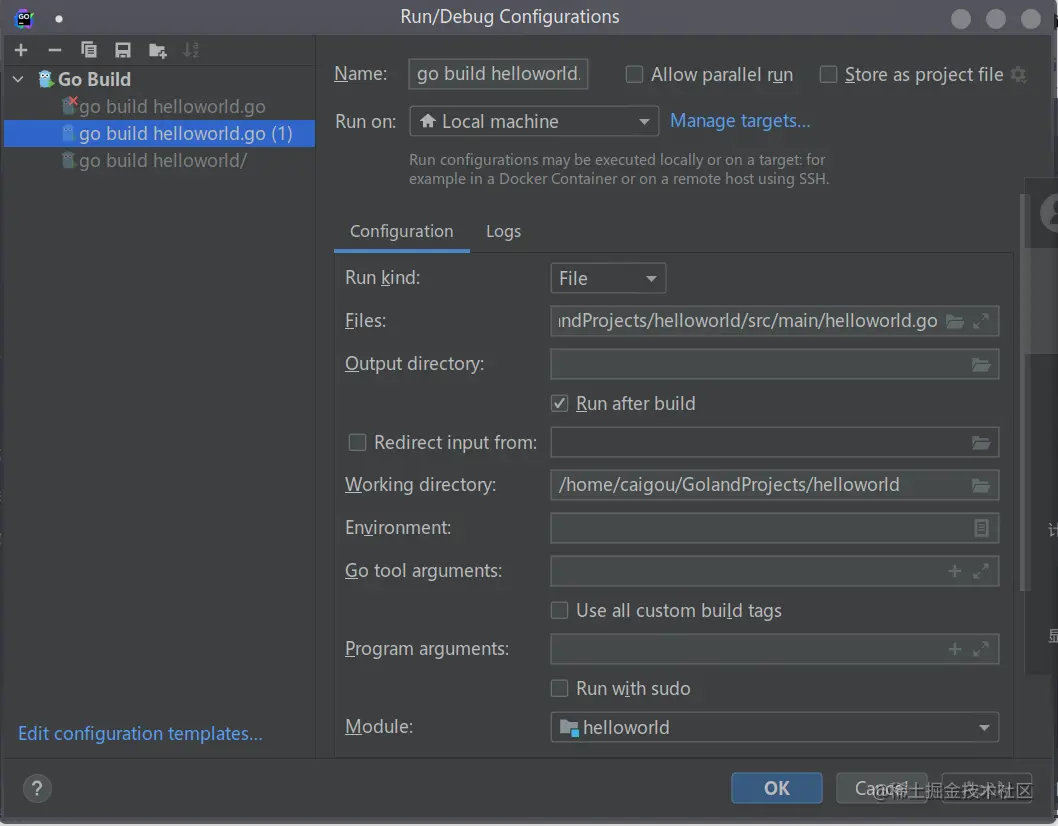Browse for Working directory folder
The height and width of the screenshot is (826, 1058).
coord(980,485)
